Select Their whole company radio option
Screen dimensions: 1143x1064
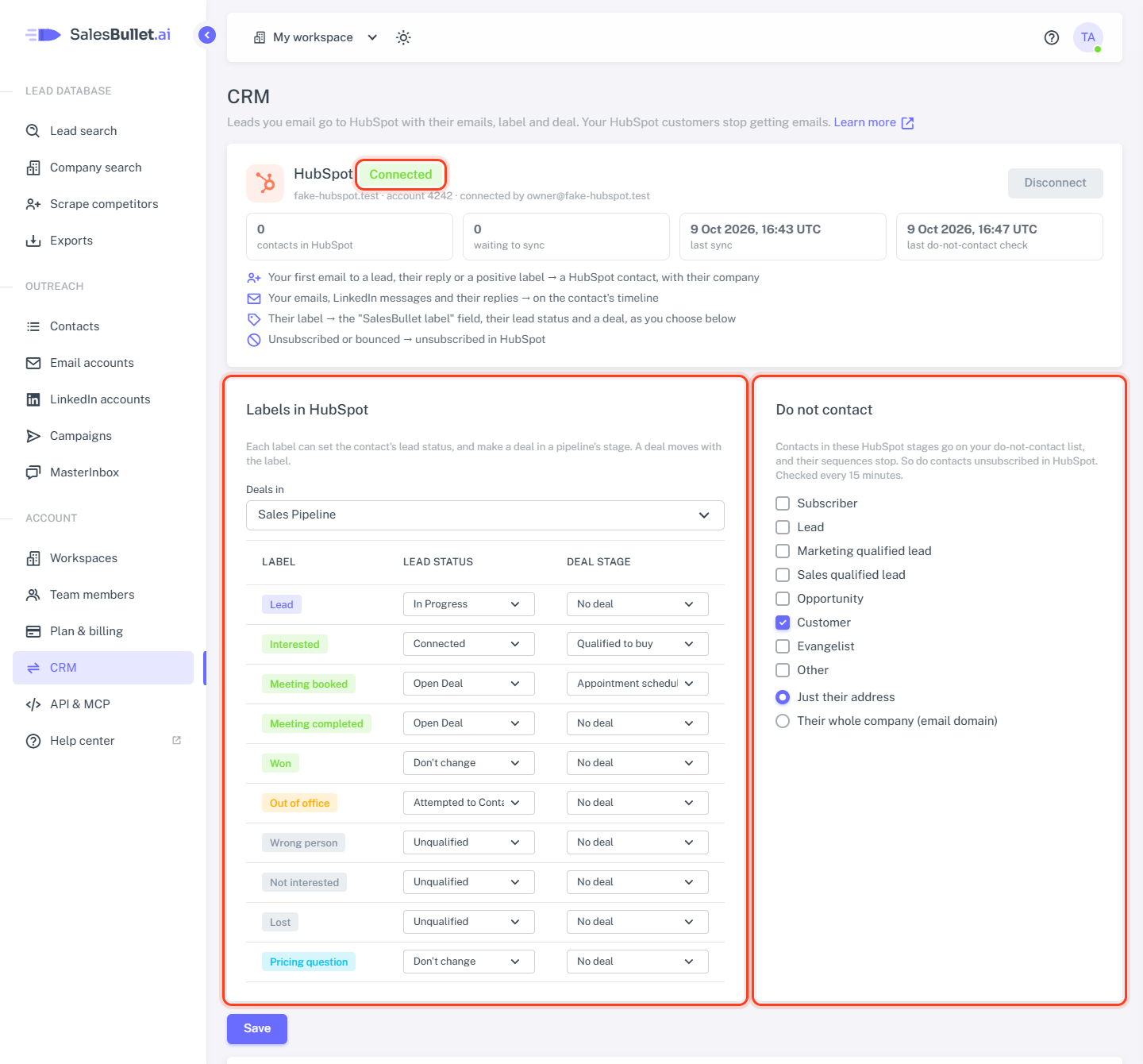pyautogui.click(x=783, y=721)
